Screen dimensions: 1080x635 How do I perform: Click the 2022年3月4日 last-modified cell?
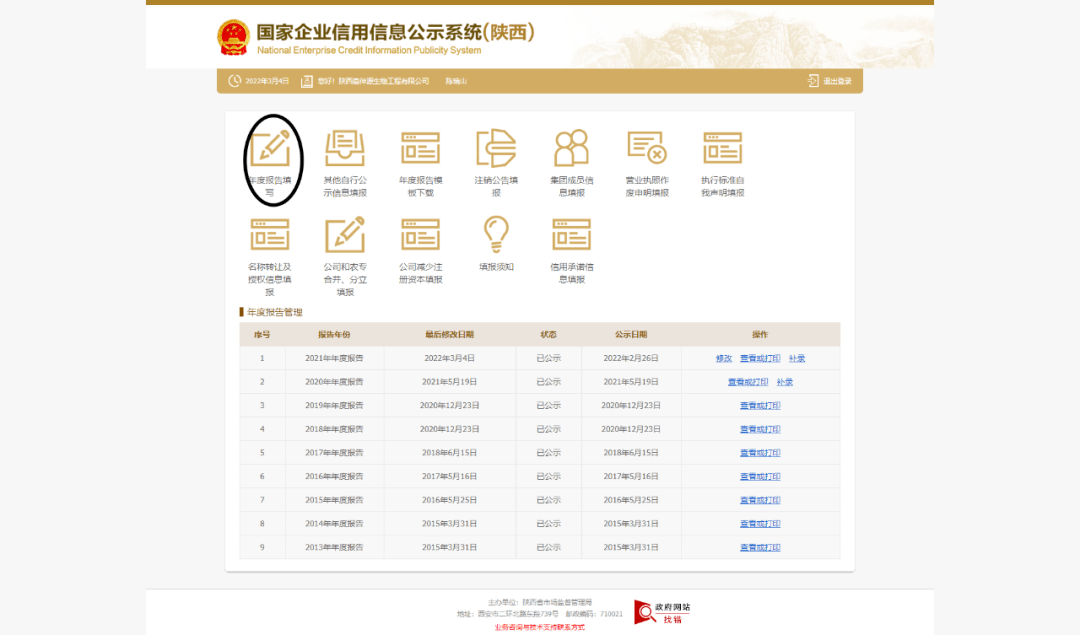449,358
